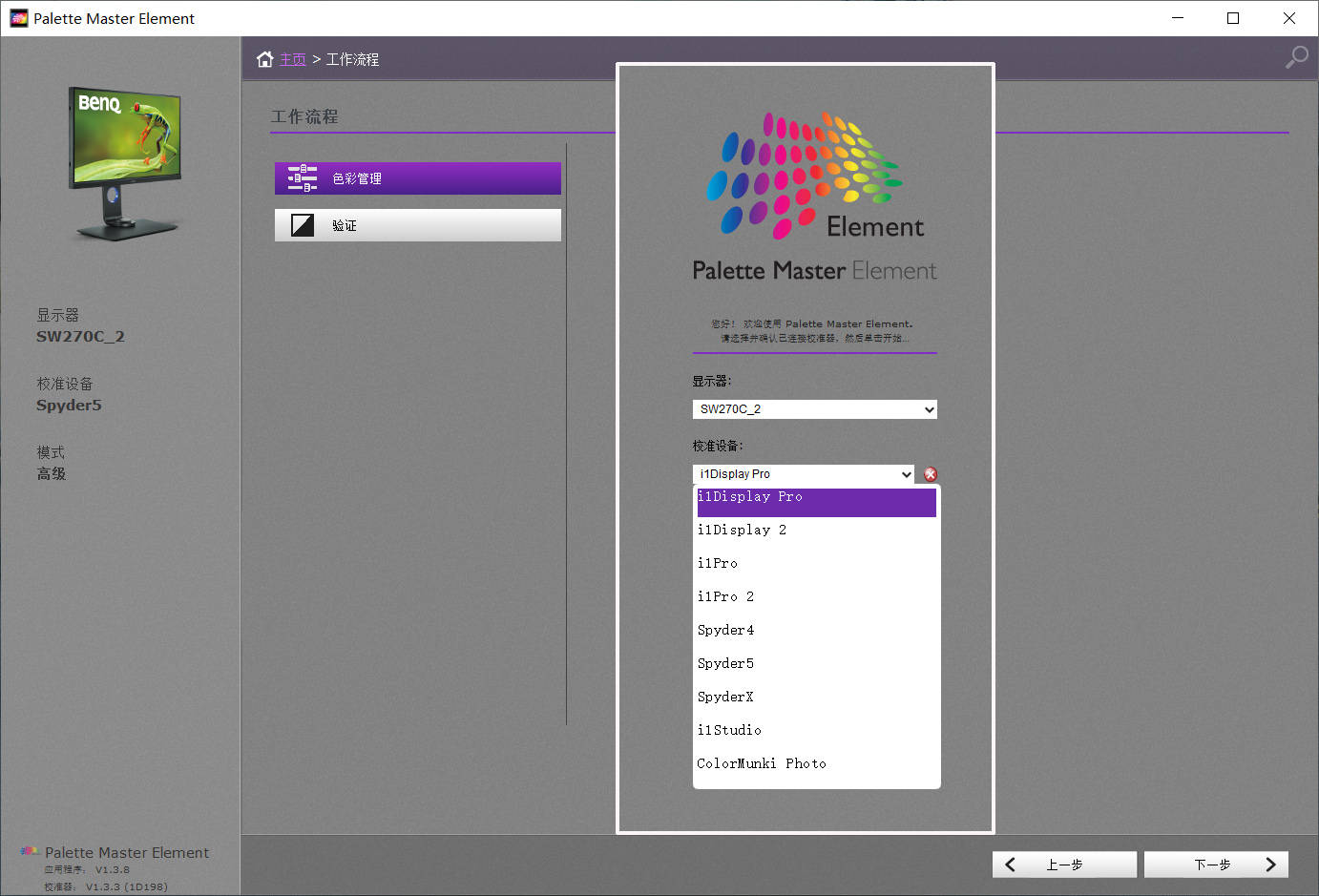1319x896 pixels.
Task: Open the 色彩管理 workflow item
Action: tap(418, 178)
